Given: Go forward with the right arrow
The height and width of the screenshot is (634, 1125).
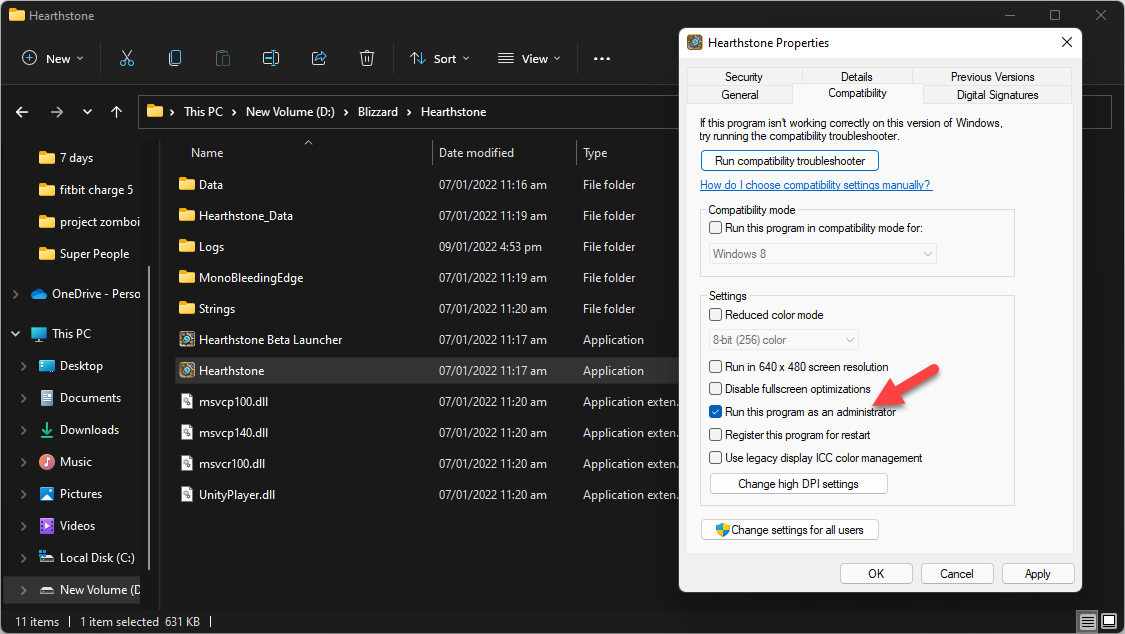Looking at the screenshot, I should tap(57, 112).
